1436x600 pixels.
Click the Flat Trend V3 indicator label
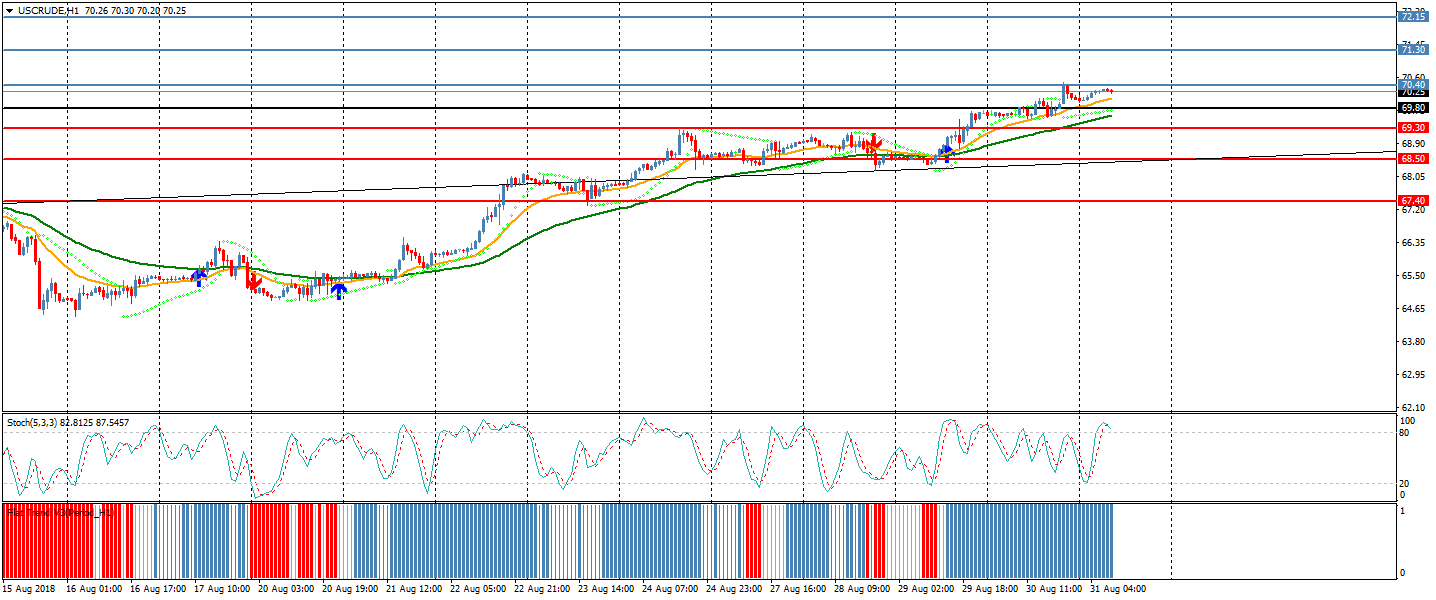pyautogui.click(x=58, y=512)
